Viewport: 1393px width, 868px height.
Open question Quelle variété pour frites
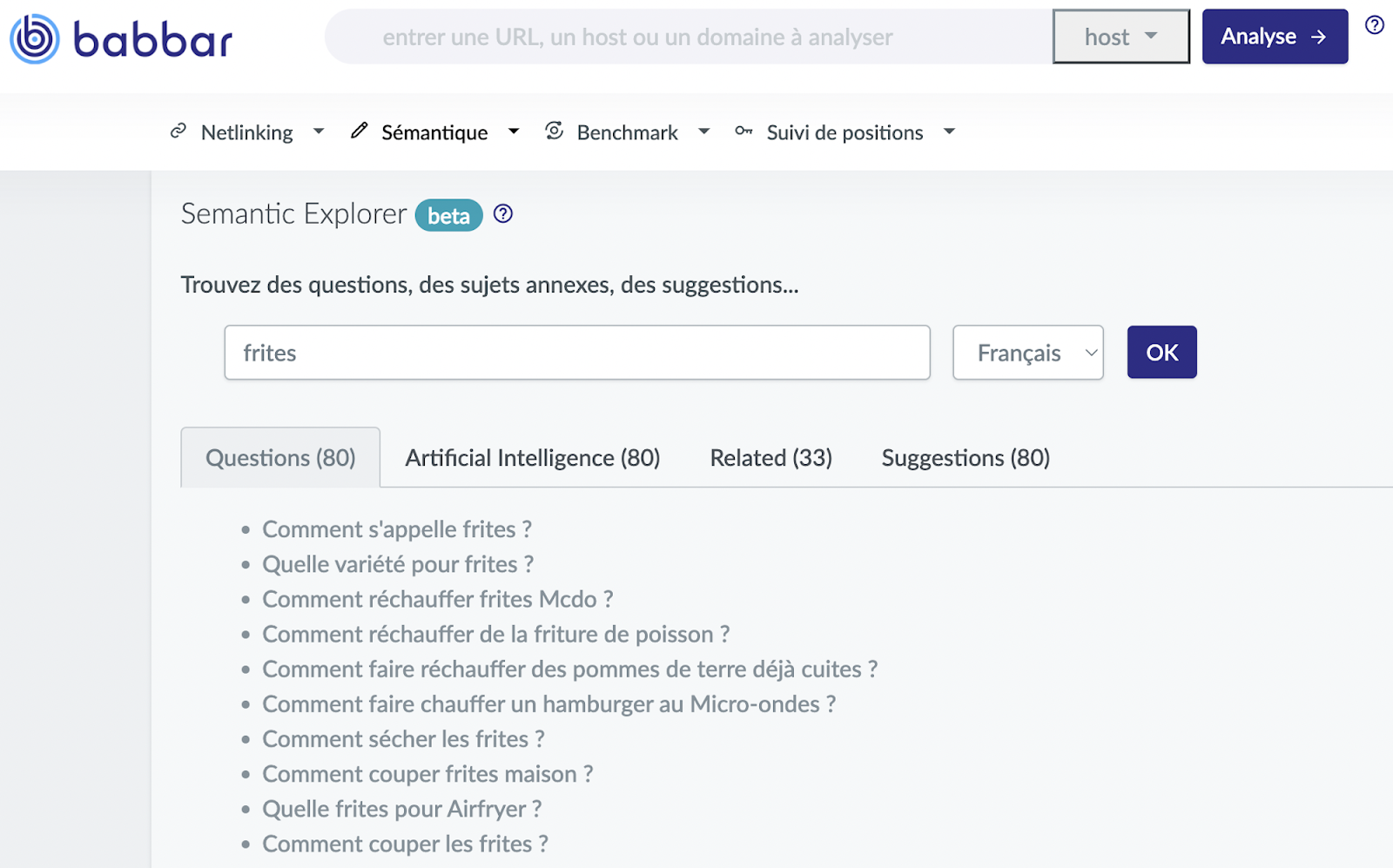tap(398, 564)
